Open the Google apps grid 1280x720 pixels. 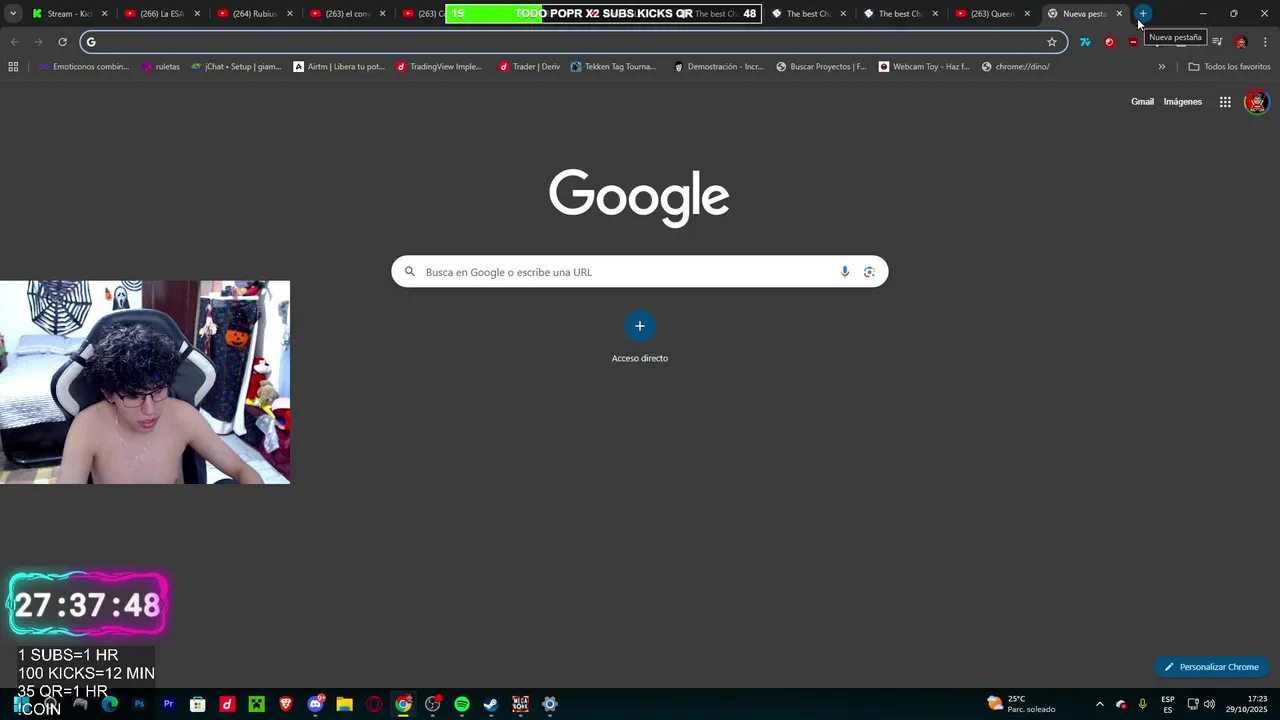tap(1225, 102)
